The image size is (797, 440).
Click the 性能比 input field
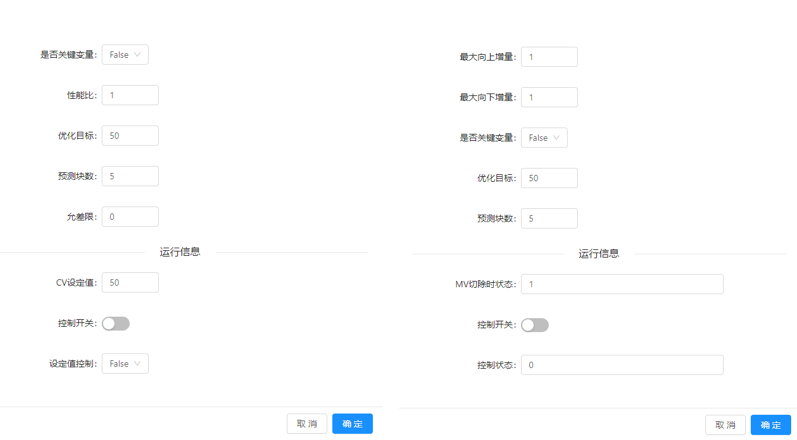130,95
